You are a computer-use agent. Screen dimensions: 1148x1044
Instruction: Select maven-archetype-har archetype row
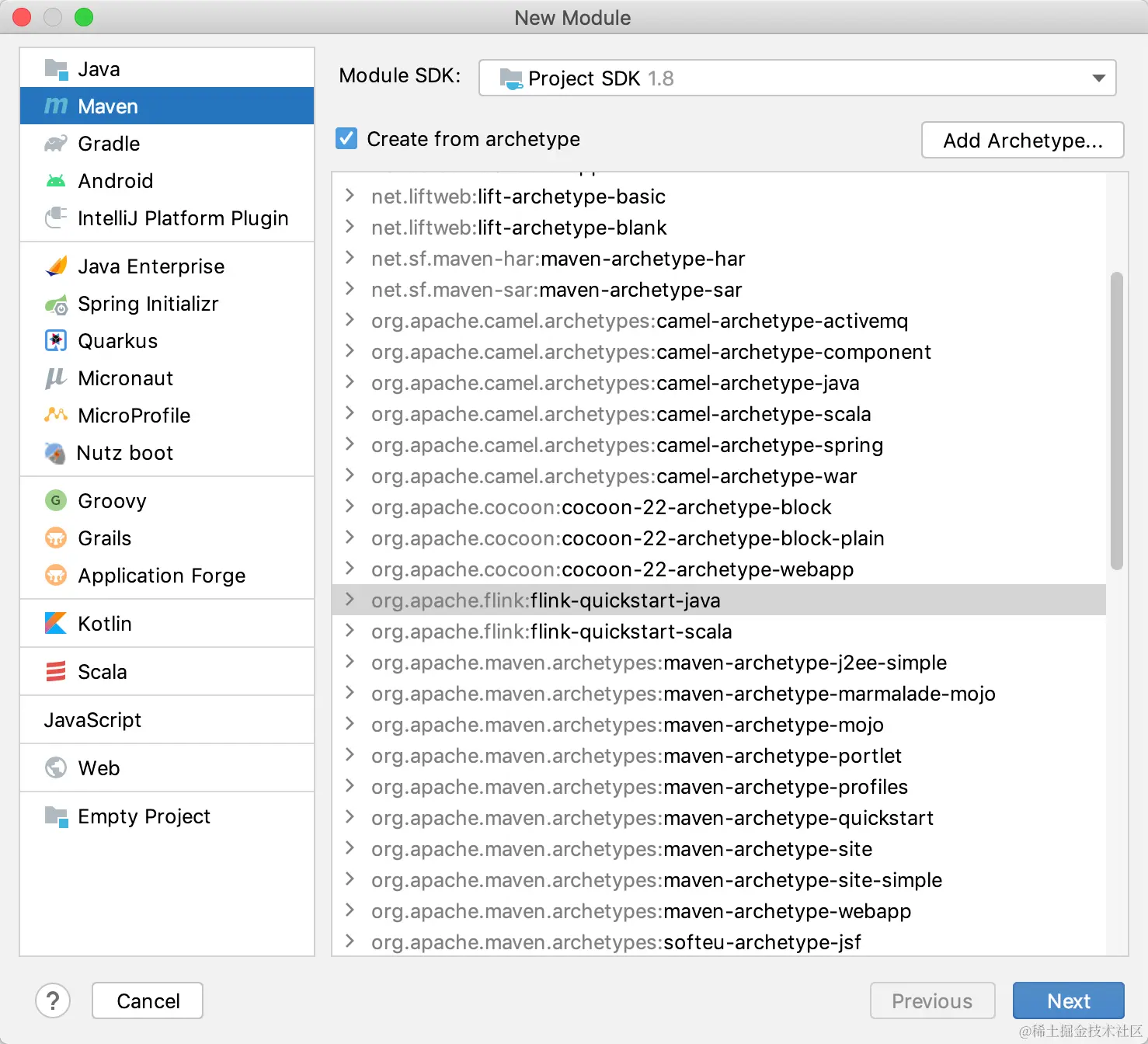pyautogui.click(x=718, y=259)
